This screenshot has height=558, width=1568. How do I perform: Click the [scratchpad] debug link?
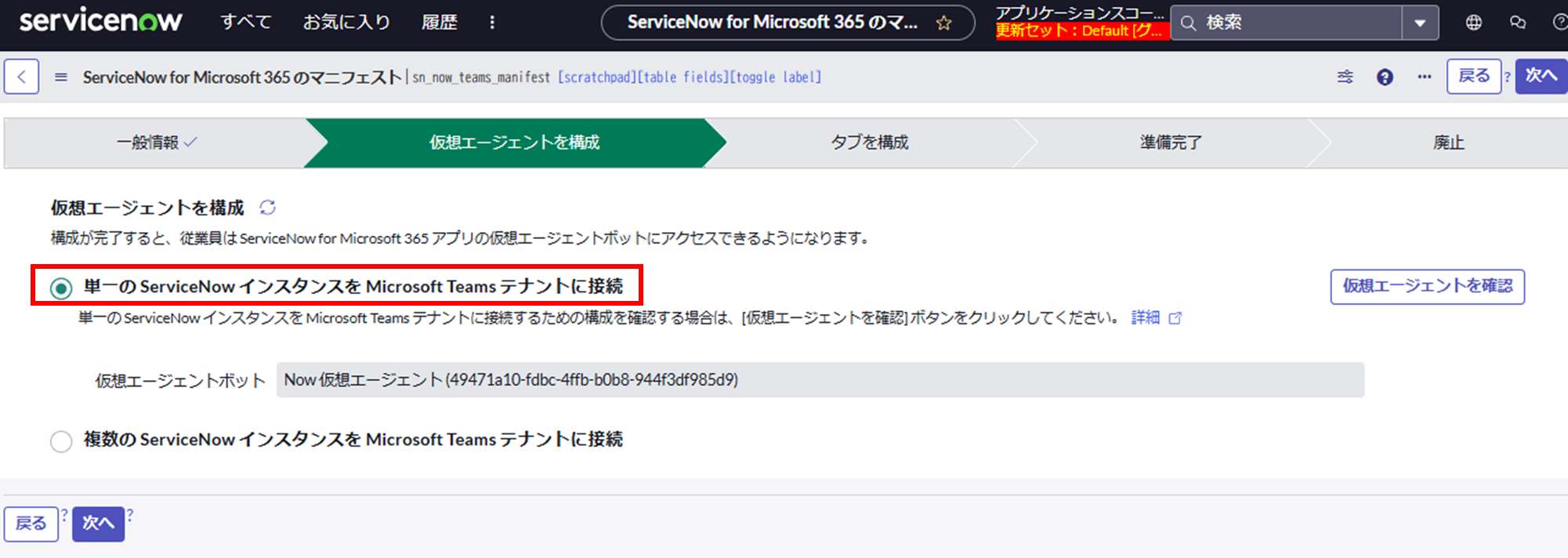tap(596, 77)
